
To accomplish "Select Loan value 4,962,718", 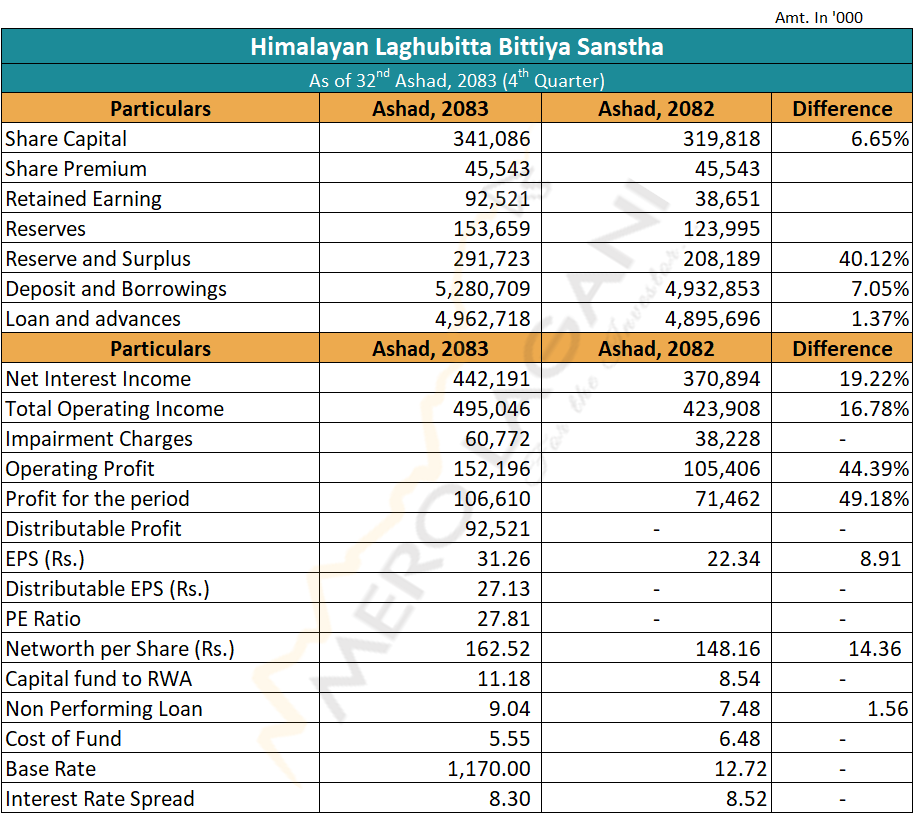I will 483,319.
